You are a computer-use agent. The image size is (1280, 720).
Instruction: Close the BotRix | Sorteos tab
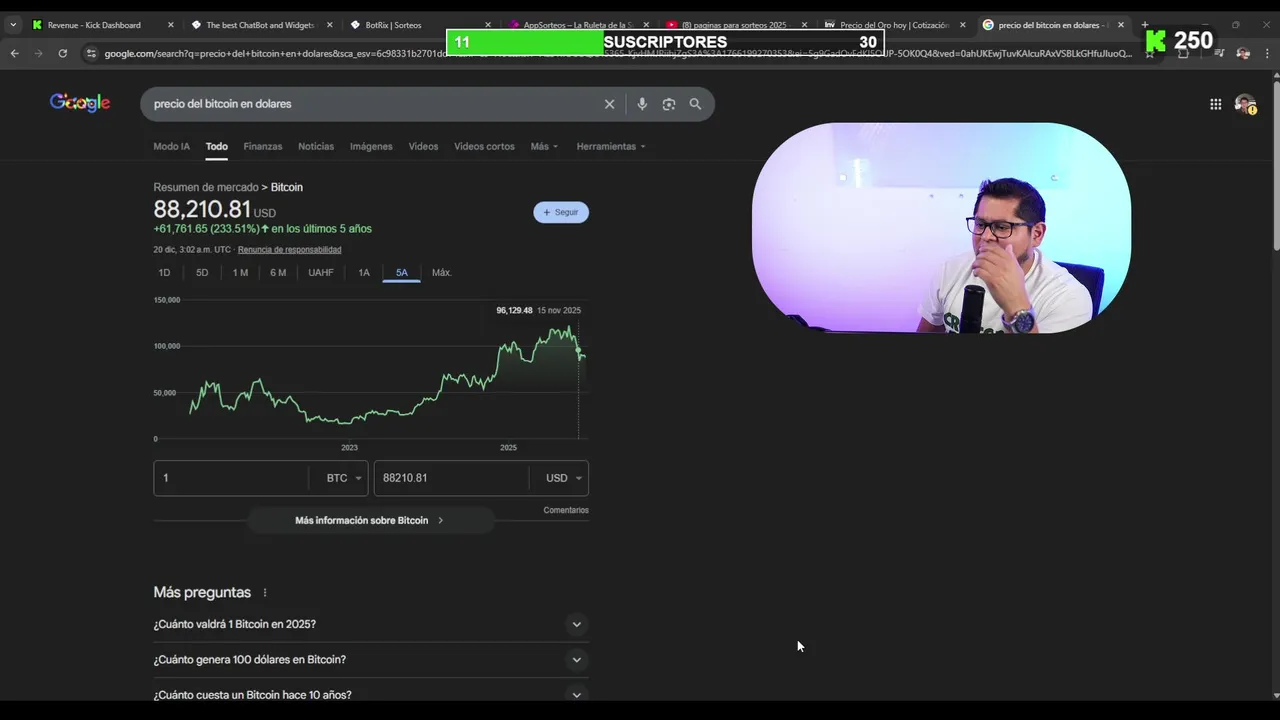(488, 25)
